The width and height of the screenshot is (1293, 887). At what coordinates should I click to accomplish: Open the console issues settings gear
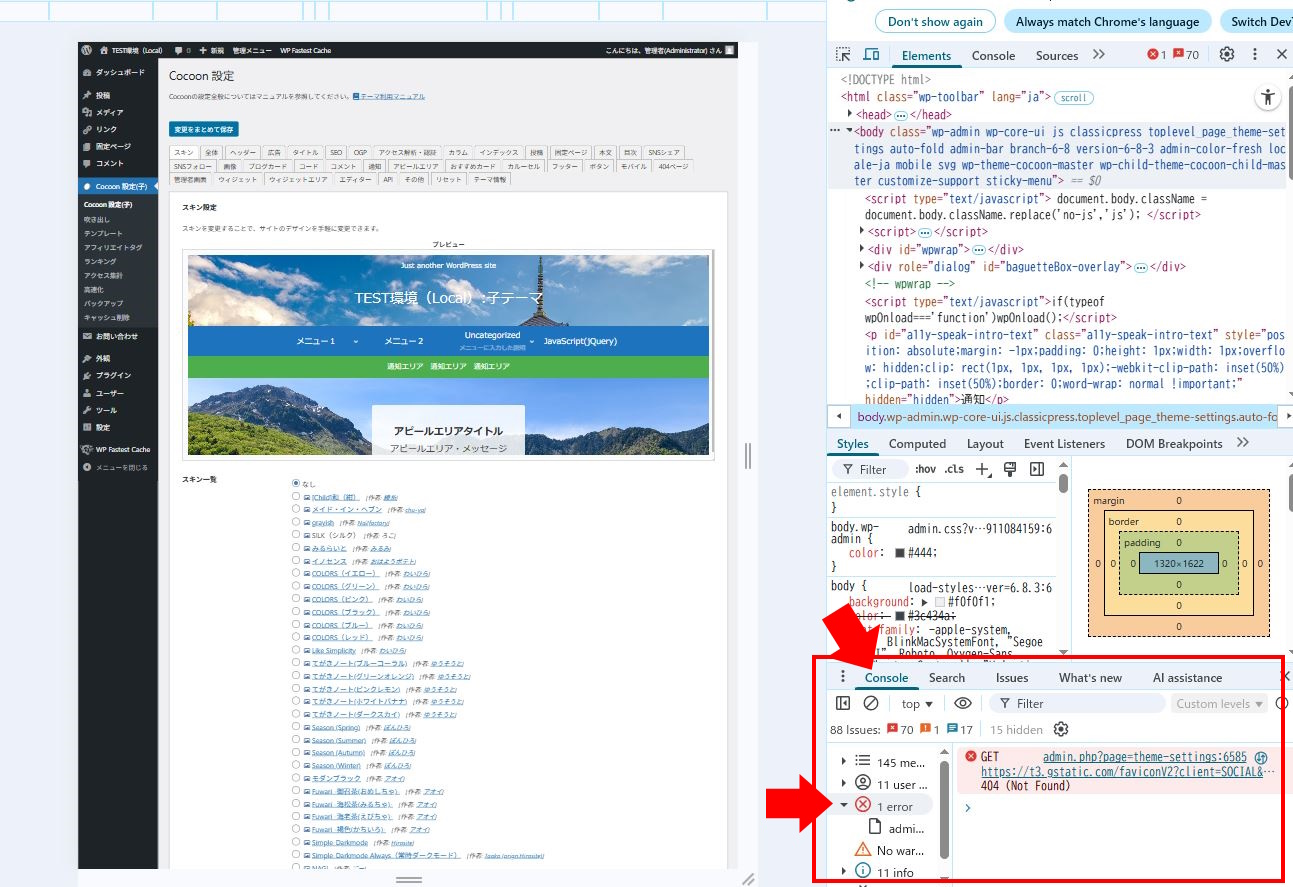(1061, 730)
